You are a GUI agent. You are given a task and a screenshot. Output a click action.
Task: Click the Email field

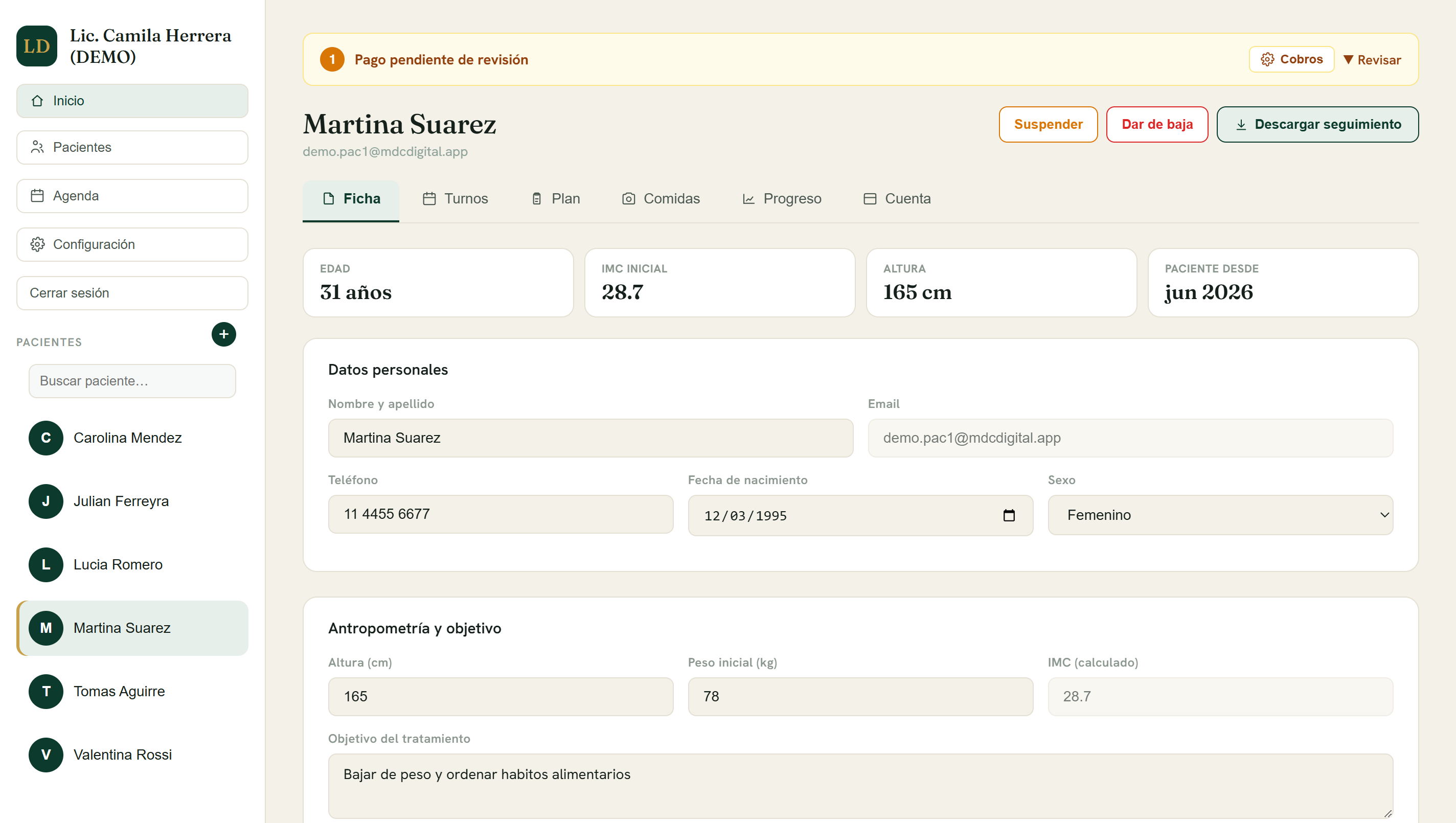[1130, 438]
